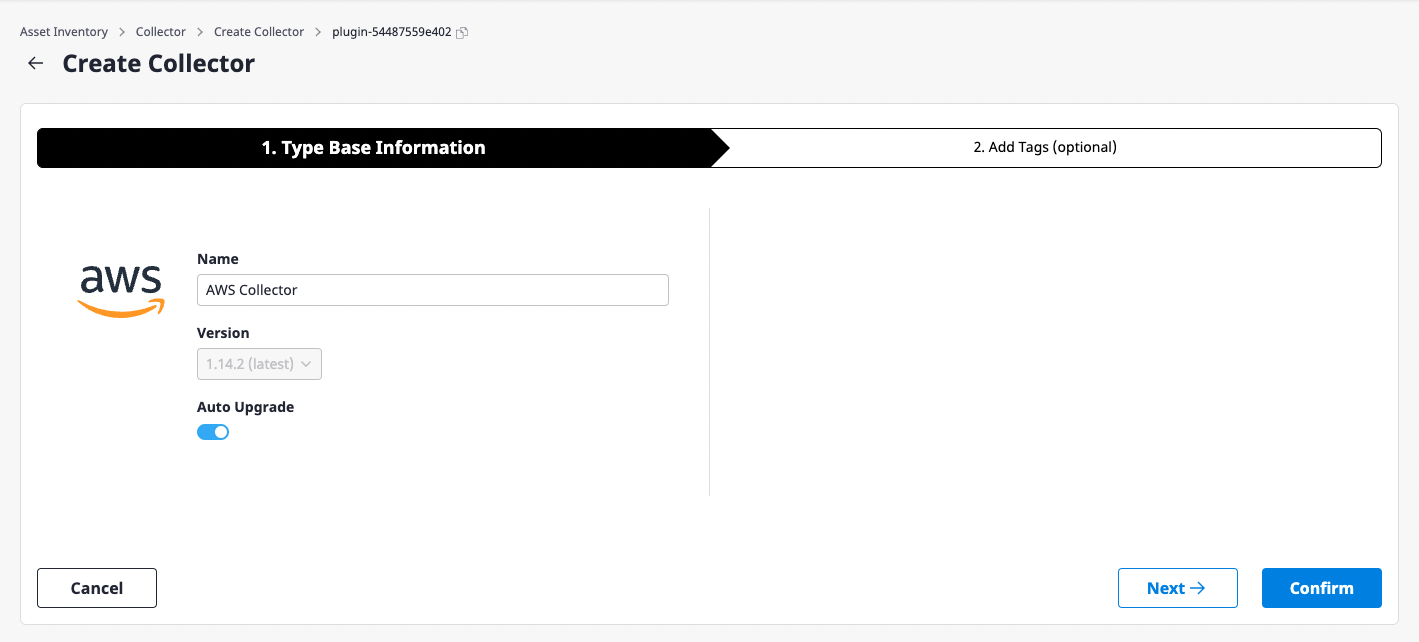Focus the Name field containing AWS Collector
The image size is (1419, 642).
click(x=432, y=290)
